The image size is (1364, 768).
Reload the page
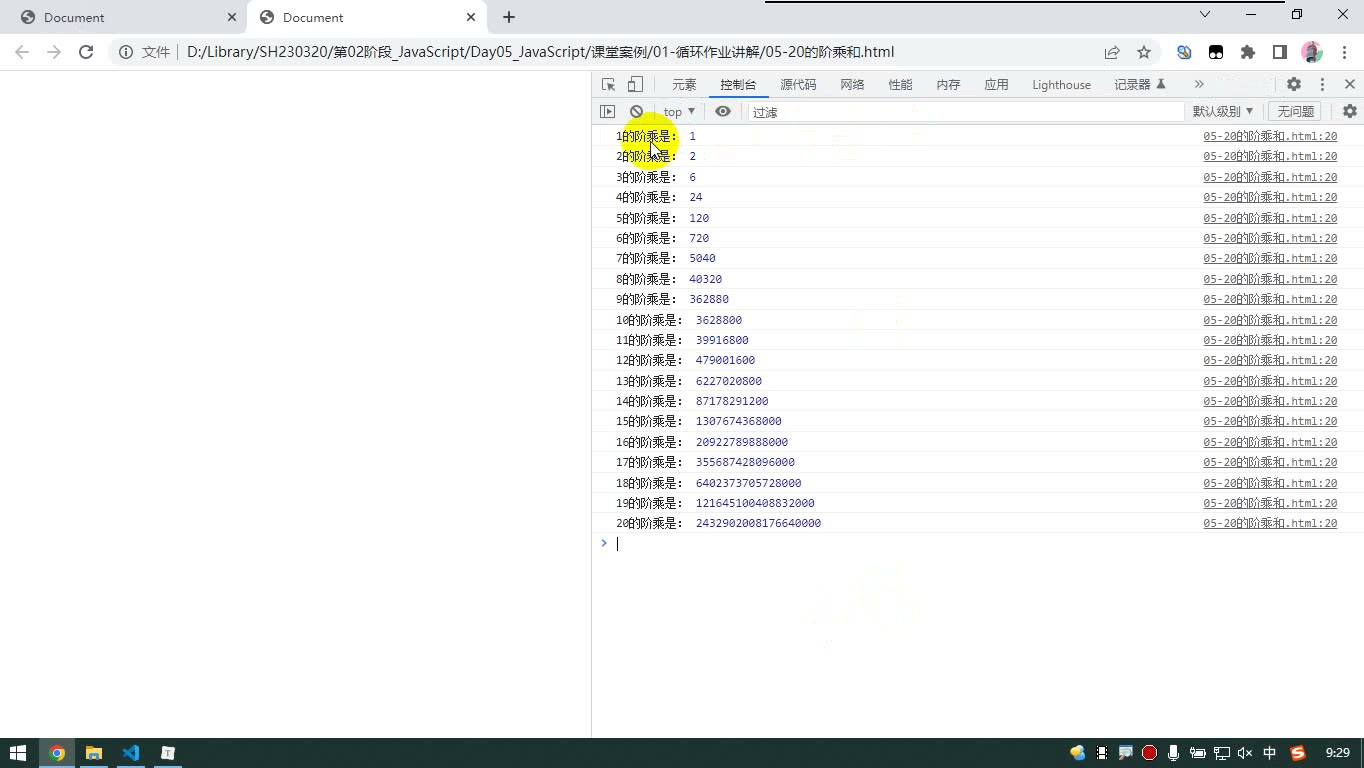[86, 52]
